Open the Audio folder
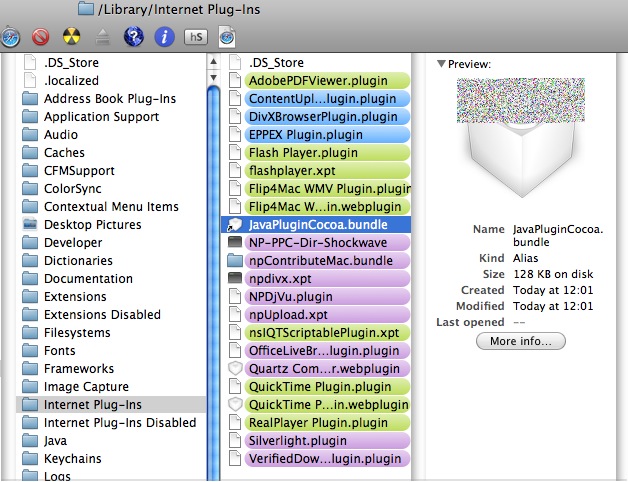 tap(111, 135)
